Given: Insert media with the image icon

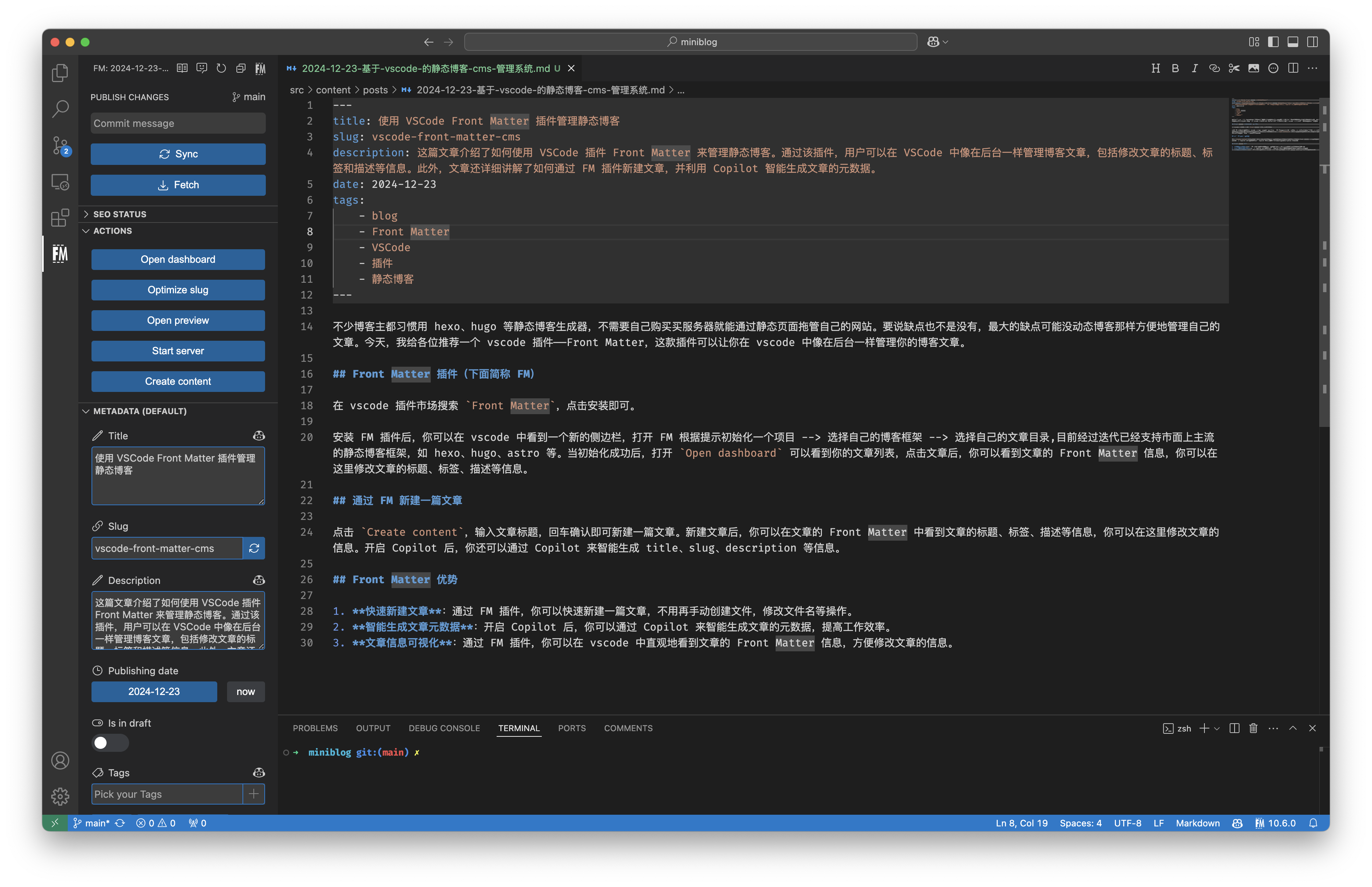Looking at the screenshot, I should 1253,69.
